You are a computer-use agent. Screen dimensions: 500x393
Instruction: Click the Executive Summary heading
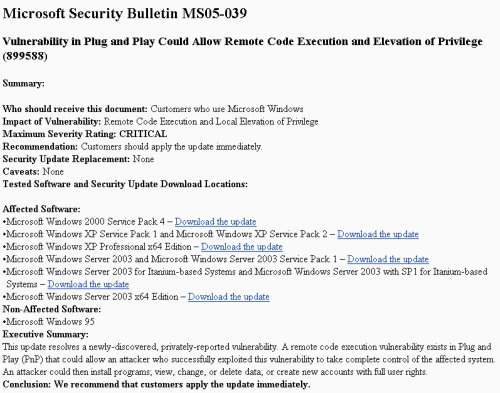pos(46,334)
